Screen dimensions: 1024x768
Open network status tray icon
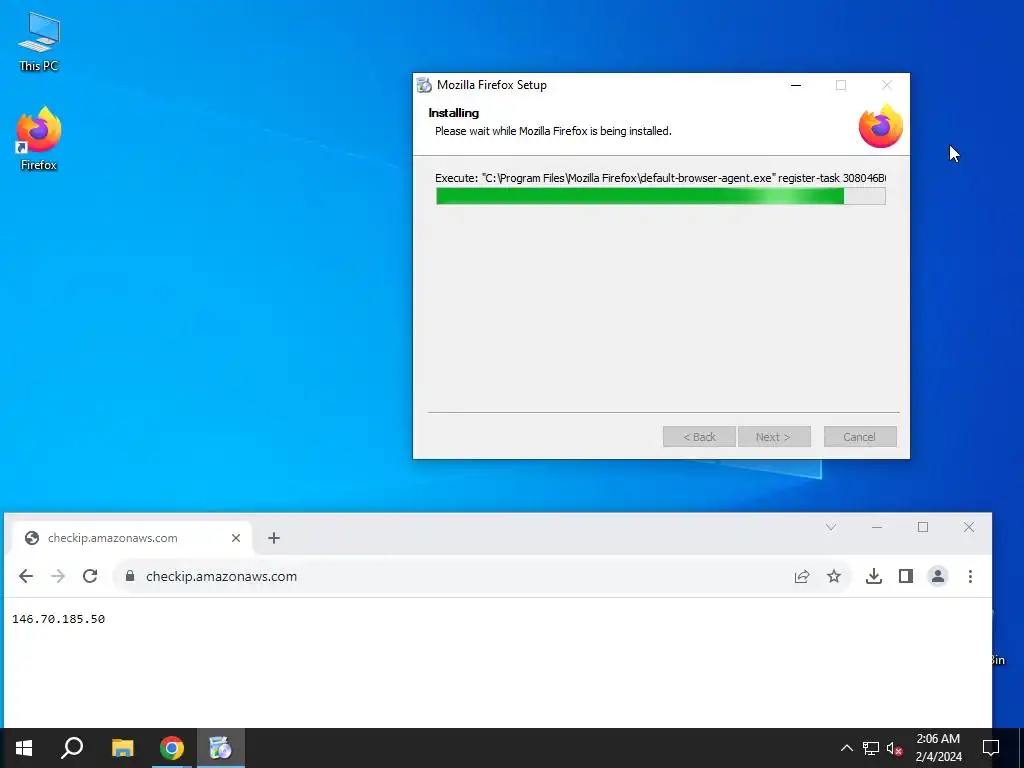click(871, 748)
